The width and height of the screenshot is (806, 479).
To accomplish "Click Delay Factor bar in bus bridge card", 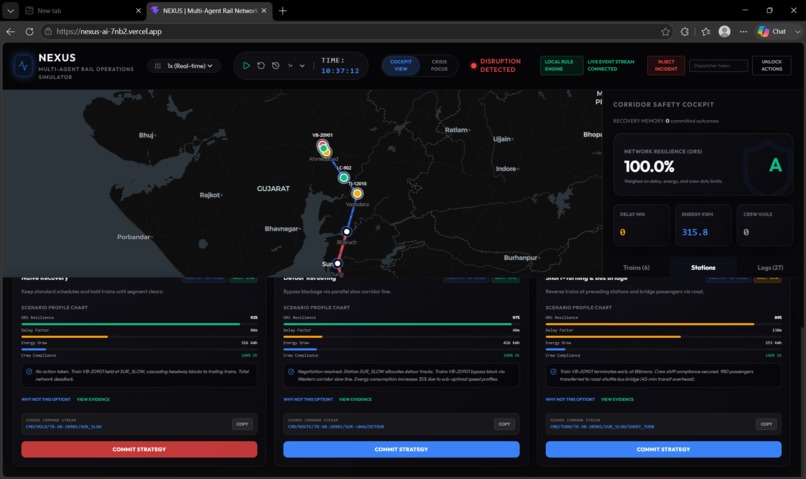I will click(x=664, y=337).
